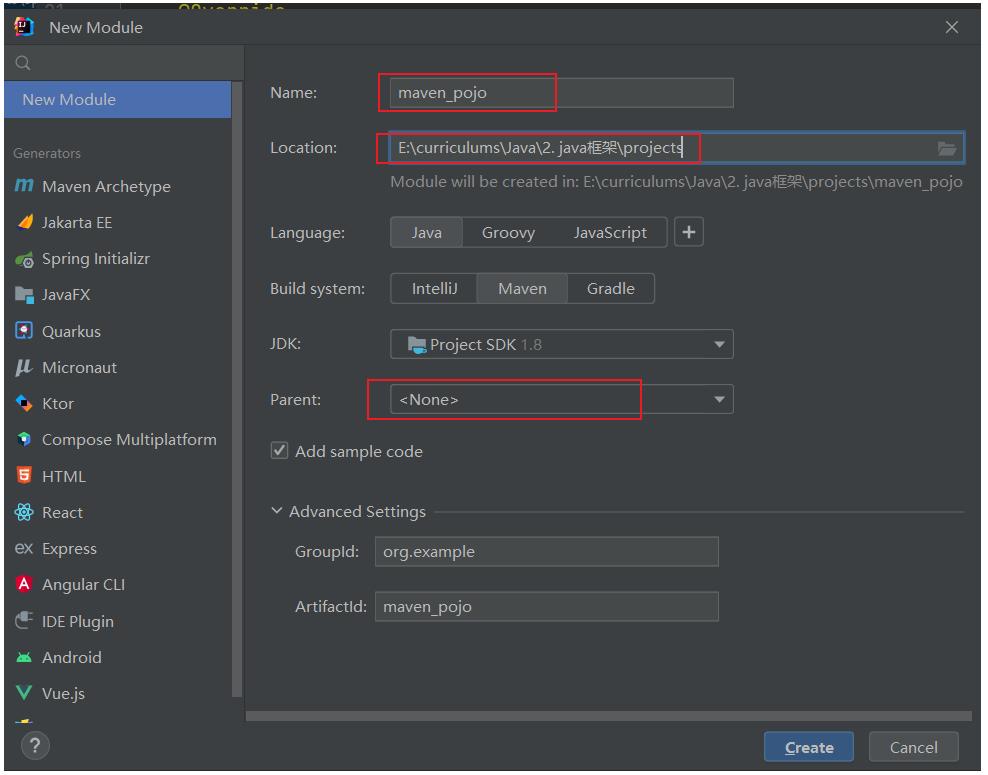Choose the Angular CLI generator icon
The height and width of the screenshot is (775, 988).
tap(24, 585)
